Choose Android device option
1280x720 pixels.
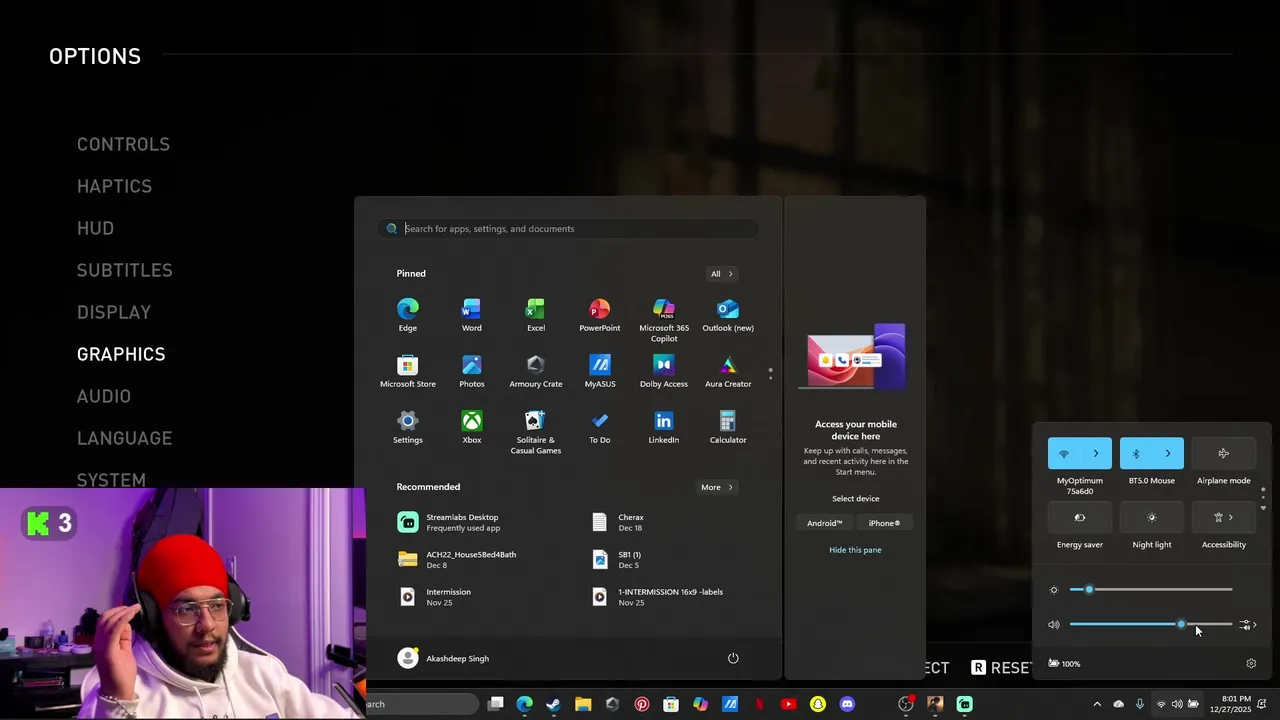pyautogui.click(x=825, y=523)
